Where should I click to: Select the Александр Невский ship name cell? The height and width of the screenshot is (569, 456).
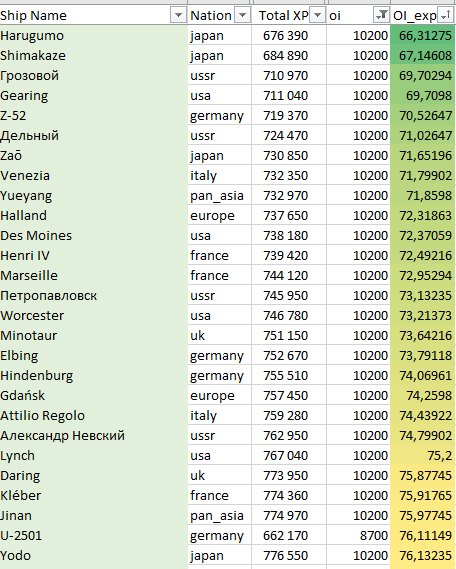pos(94,435)
